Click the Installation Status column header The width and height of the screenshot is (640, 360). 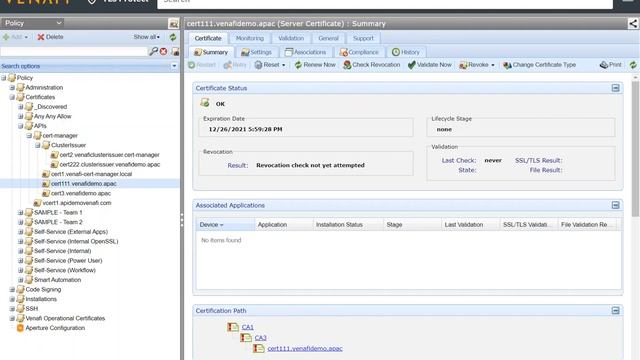(x=348, y=225)
